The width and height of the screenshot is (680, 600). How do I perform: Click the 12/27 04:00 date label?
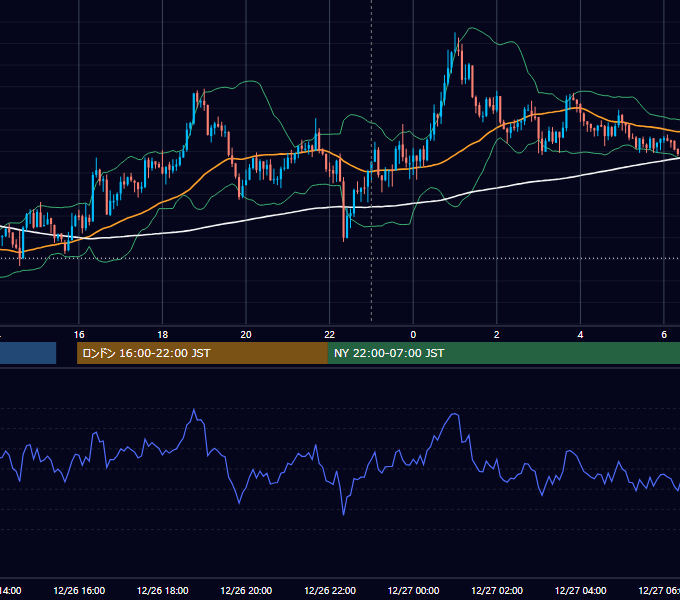pyautogui.click(x=581, y=590)
